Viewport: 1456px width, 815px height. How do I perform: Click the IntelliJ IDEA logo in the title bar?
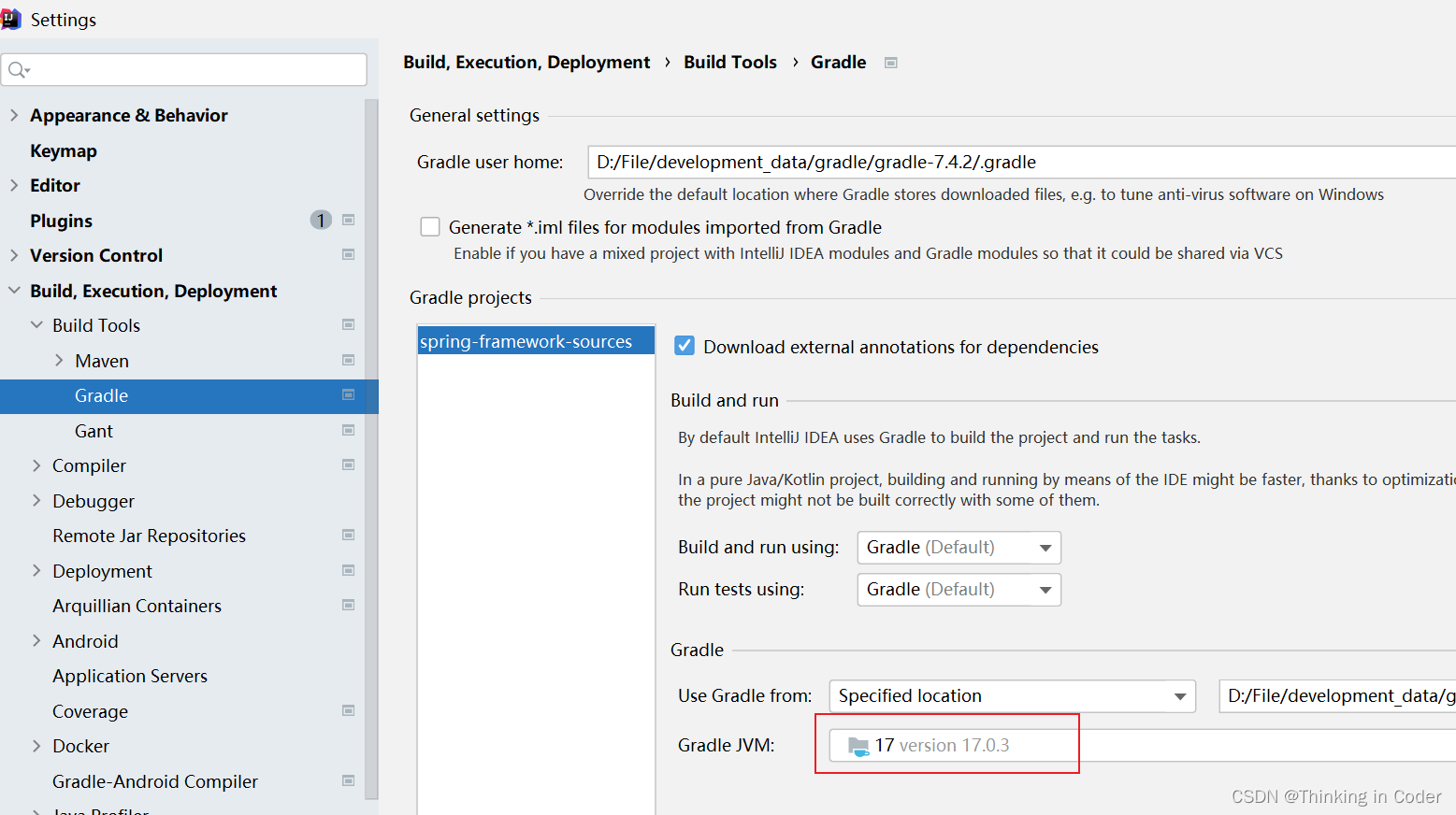click(x=10, y=19)
